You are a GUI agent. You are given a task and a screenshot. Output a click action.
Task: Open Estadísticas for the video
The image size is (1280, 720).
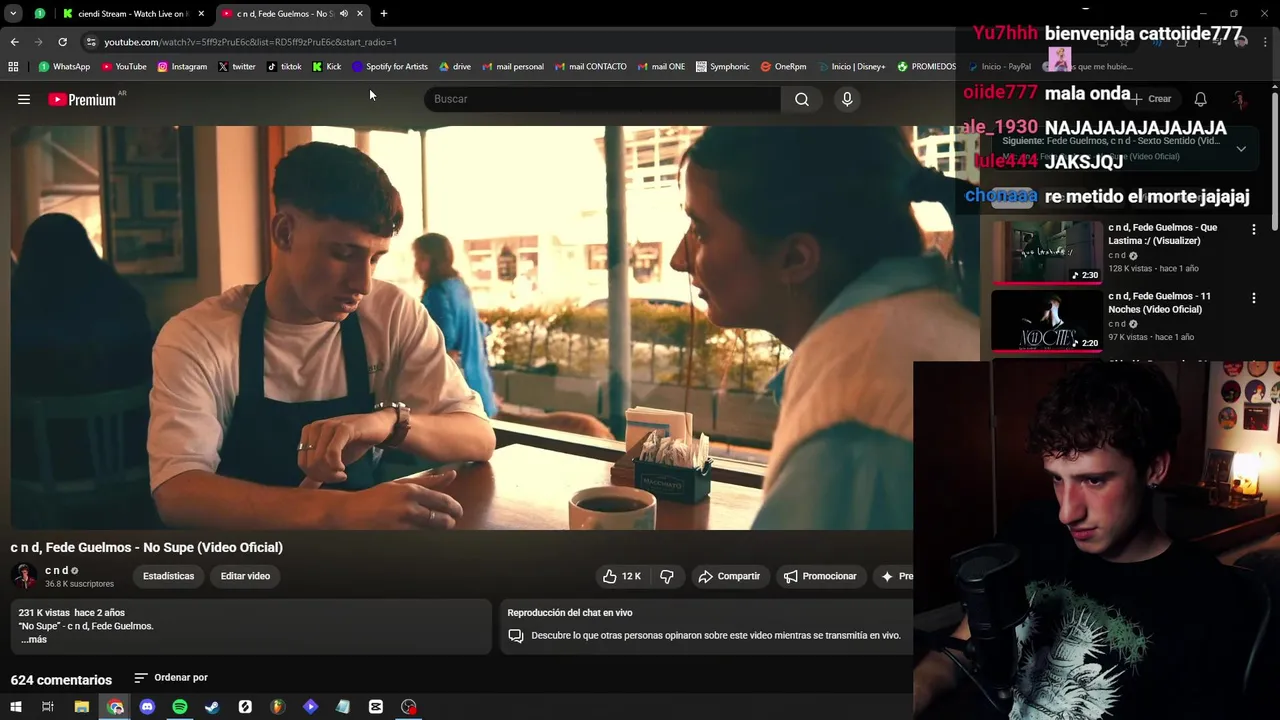pos(168,576)
